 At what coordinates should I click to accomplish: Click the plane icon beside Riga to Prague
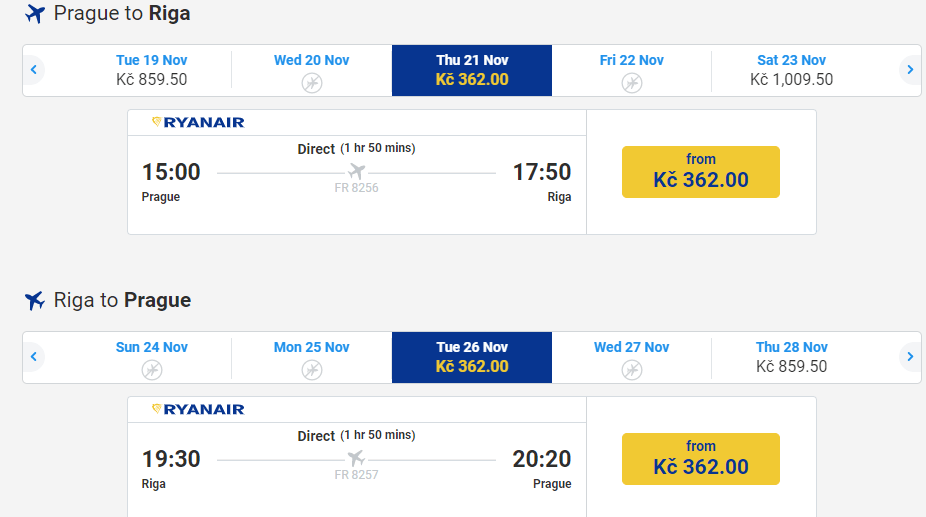(x=35, y=301)
